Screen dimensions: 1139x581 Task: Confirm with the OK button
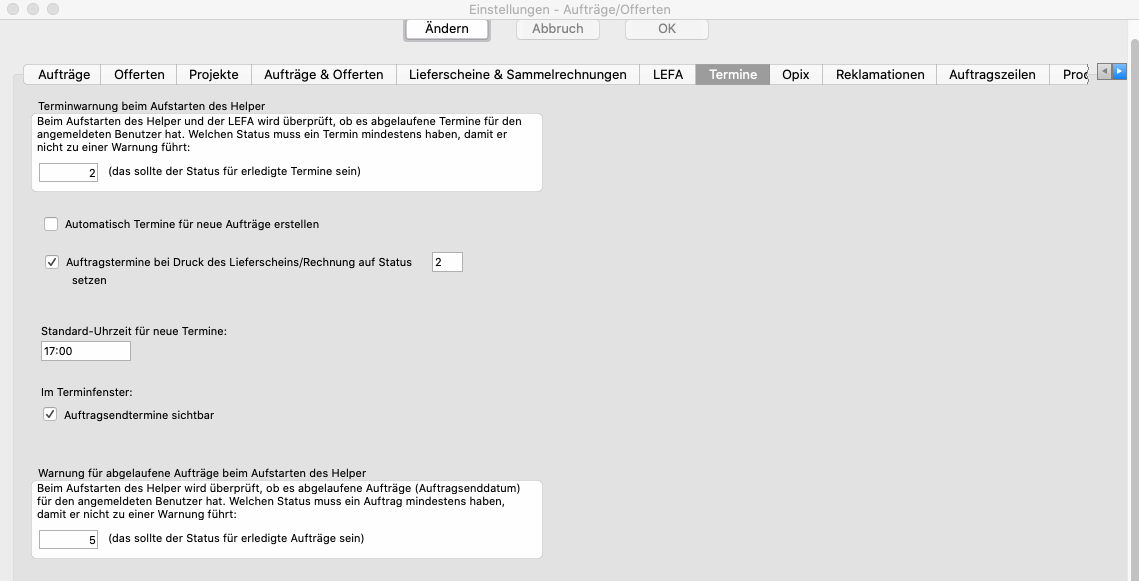pyautogui.click(x=667, y=29)
